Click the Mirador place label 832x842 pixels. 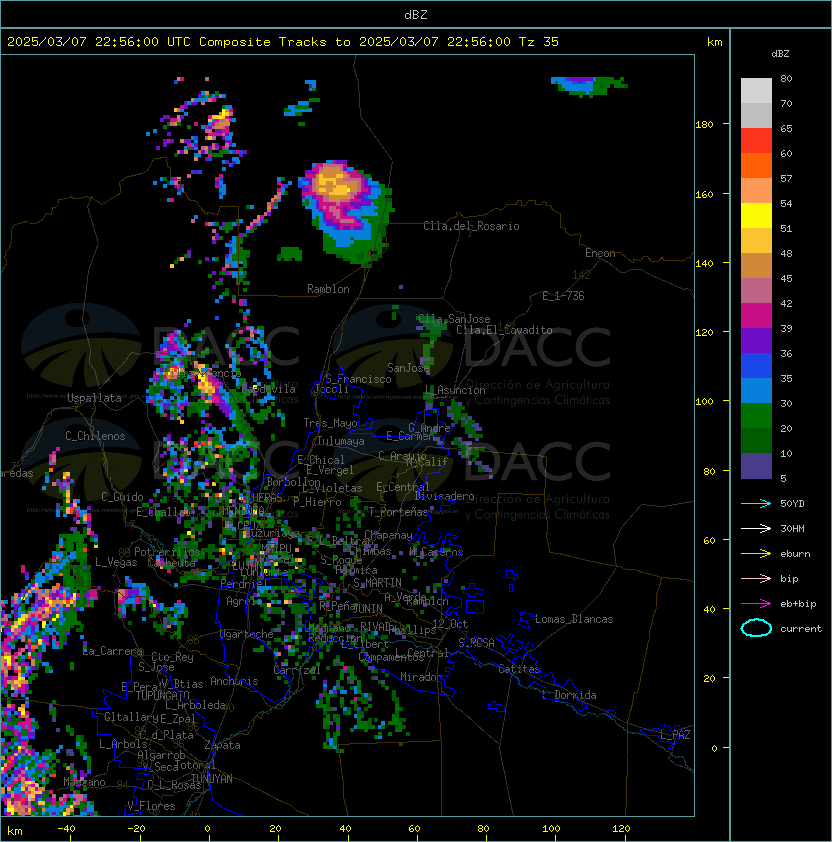422,677
